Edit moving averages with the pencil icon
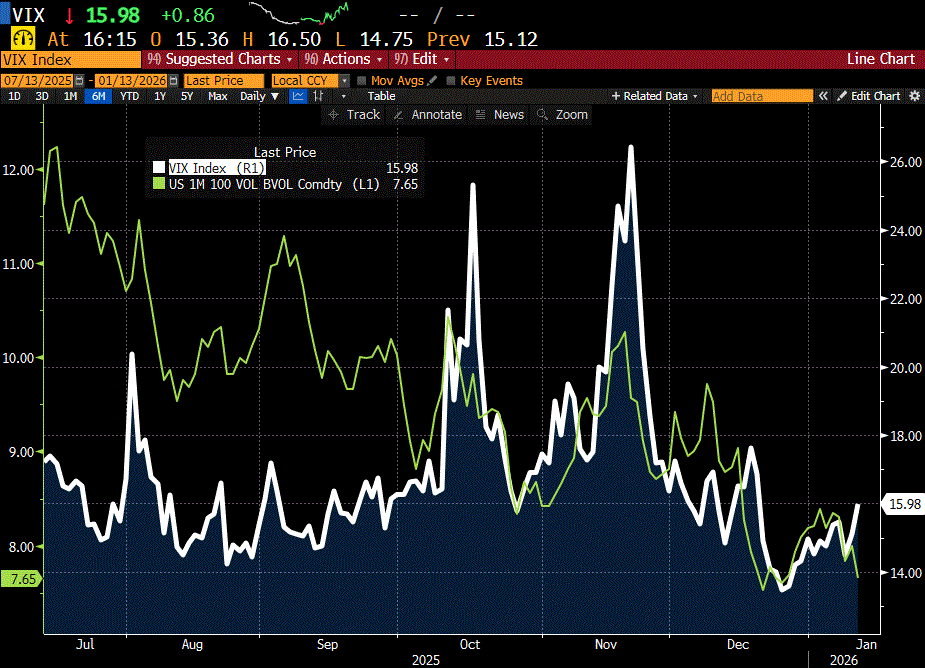This screenshot has width=925, height=668. 432,80
